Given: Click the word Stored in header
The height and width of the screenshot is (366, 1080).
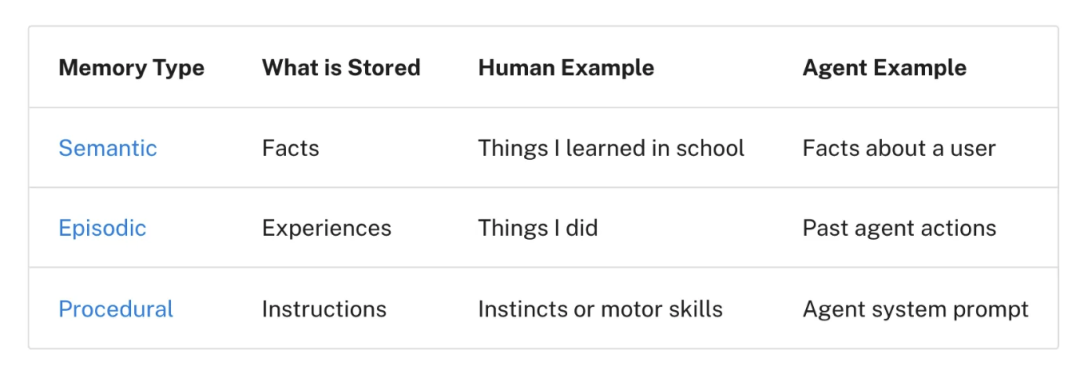Looking at the screenshot, I should pos(384,68).
